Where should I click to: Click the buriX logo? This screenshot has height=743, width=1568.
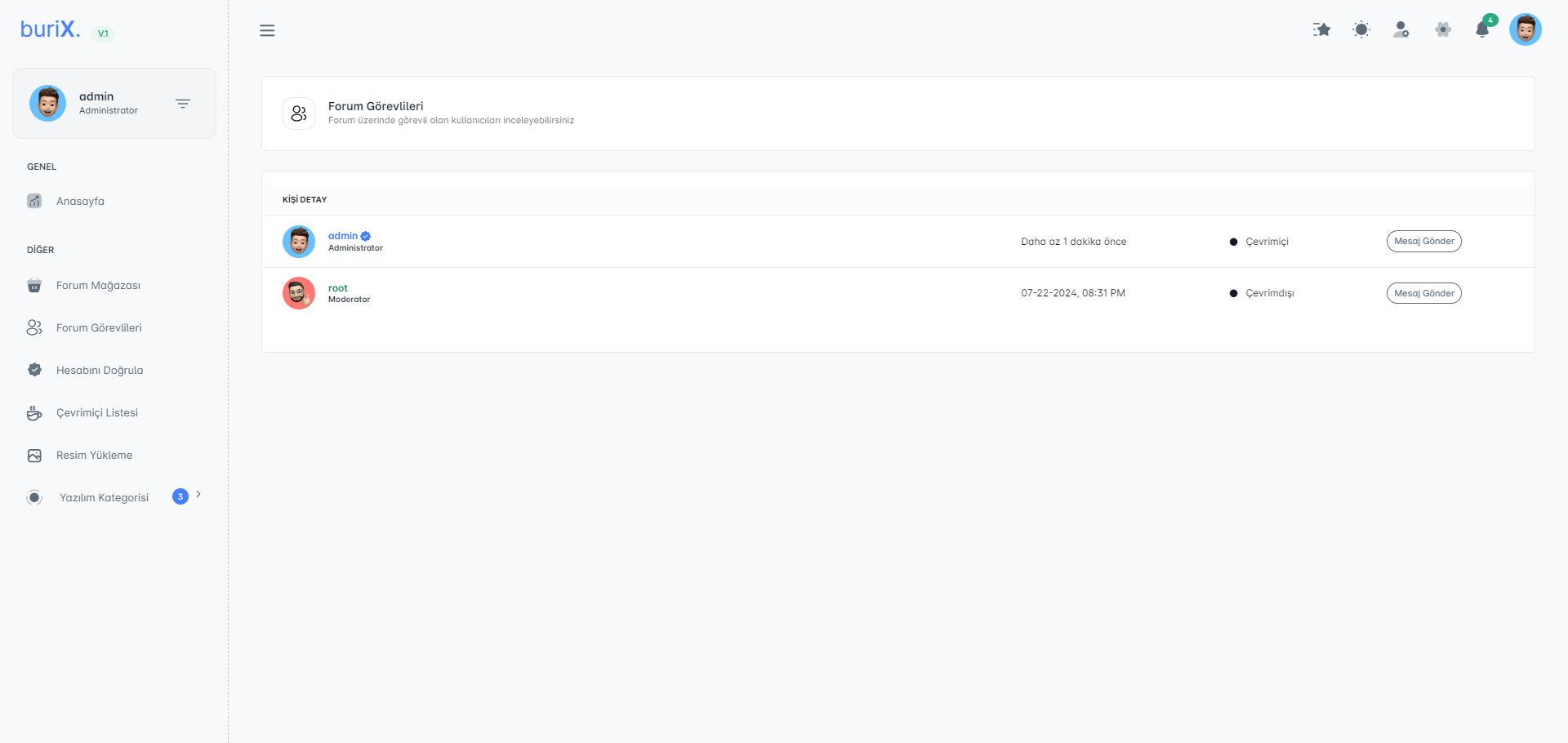pyautogui.click(x=50, y=29)
